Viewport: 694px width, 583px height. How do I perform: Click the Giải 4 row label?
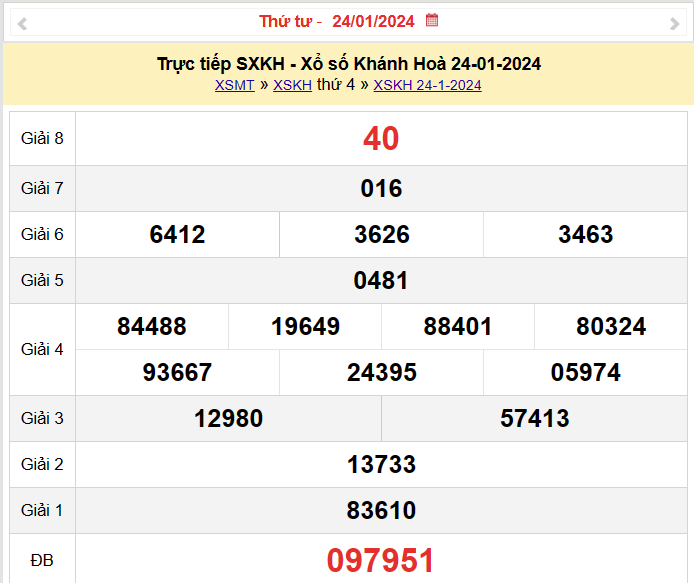coord(42,349)
